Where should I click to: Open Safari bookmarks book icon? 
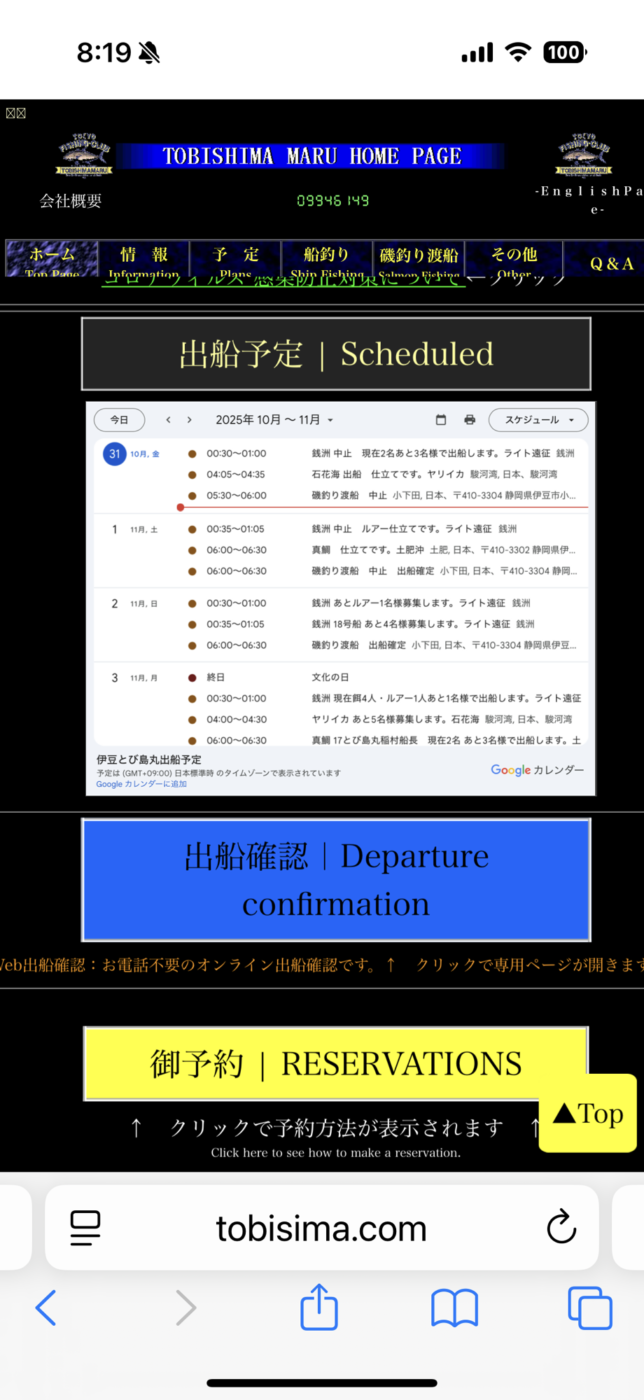454,1308
